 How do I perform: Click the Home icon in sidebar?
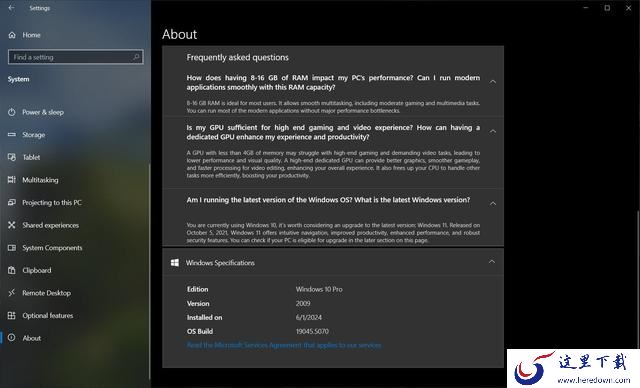click(x=12, y=35)
